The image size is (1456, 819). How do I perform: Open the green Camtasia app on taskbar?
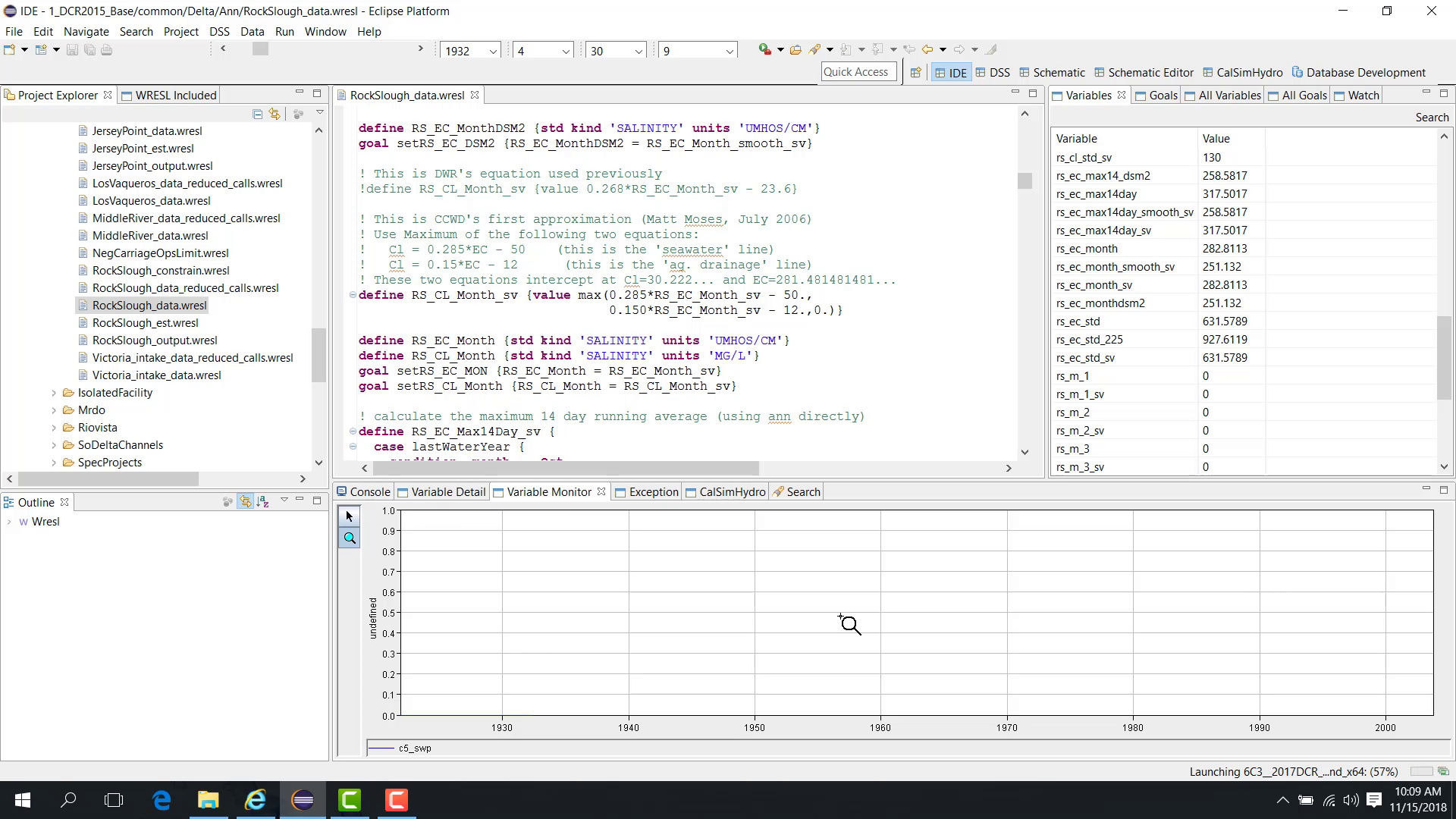(x=350, y=800)
